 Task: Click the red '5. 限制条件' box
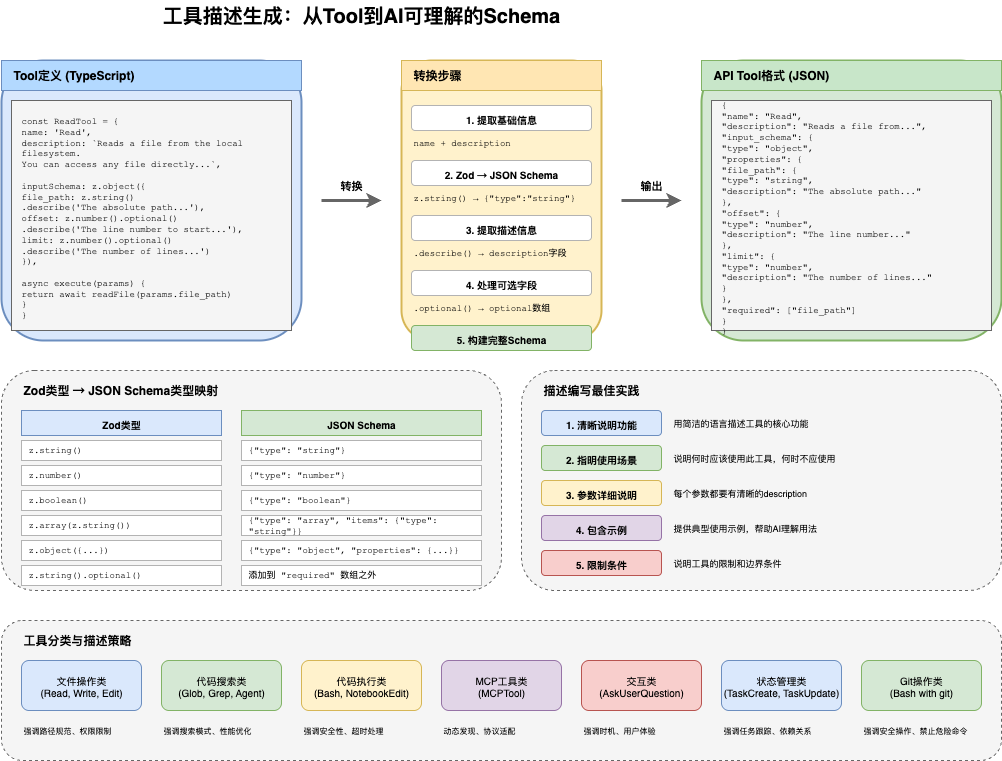coord(601,565)
